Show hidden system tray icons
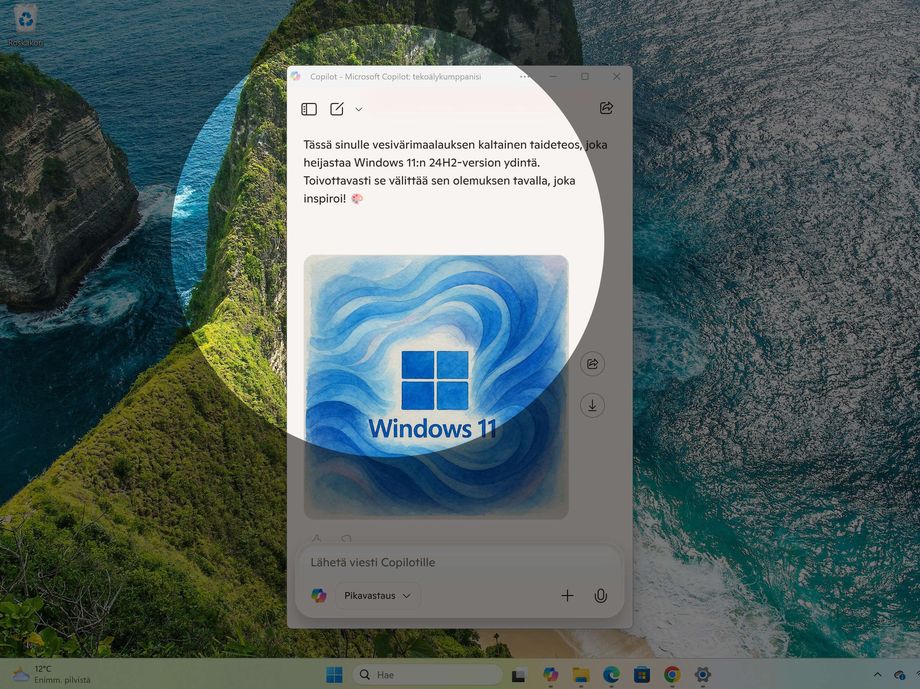Viewport: 920px width, 689px height. [x=877, y=675]
